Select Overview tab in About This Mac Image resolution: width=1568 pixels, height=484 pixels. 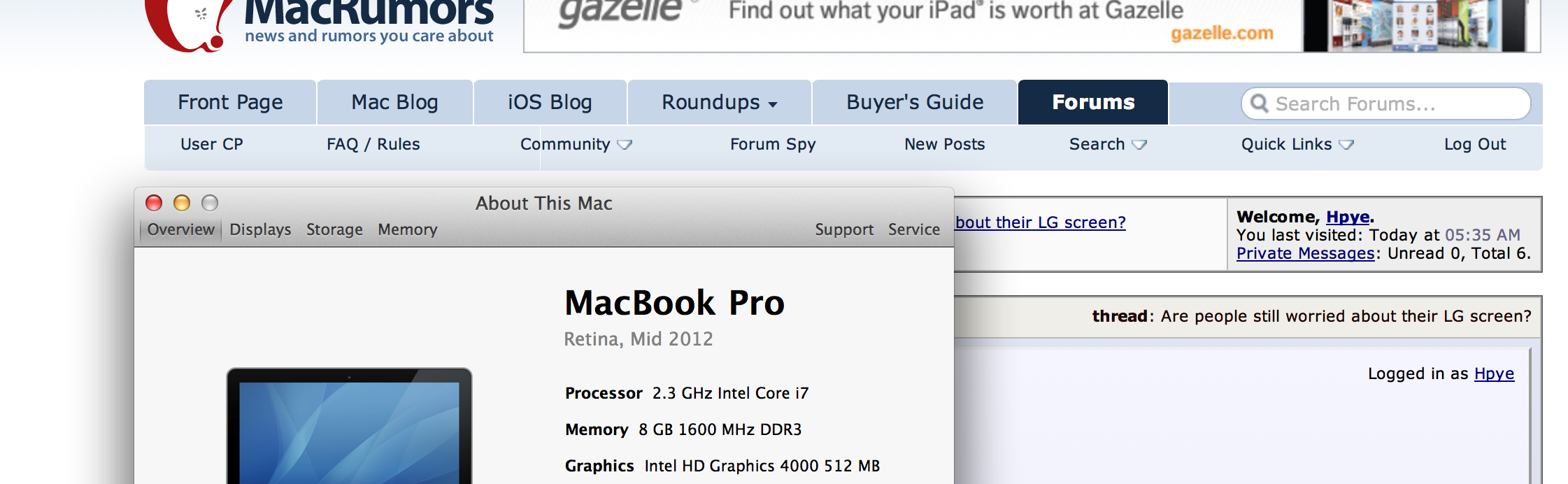[181, 229]
